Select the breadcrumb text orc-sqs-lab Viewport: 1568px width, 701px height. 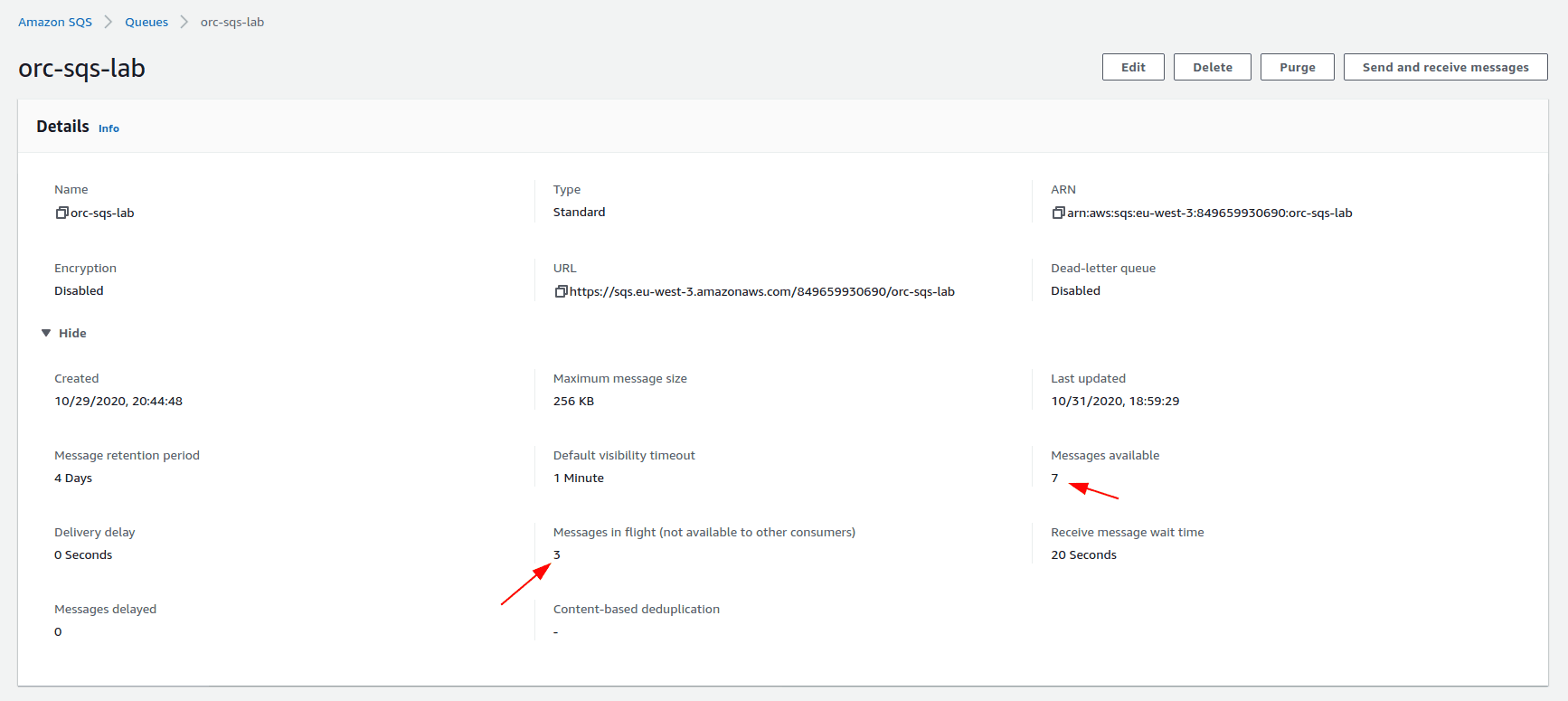[x=232, y=22]
